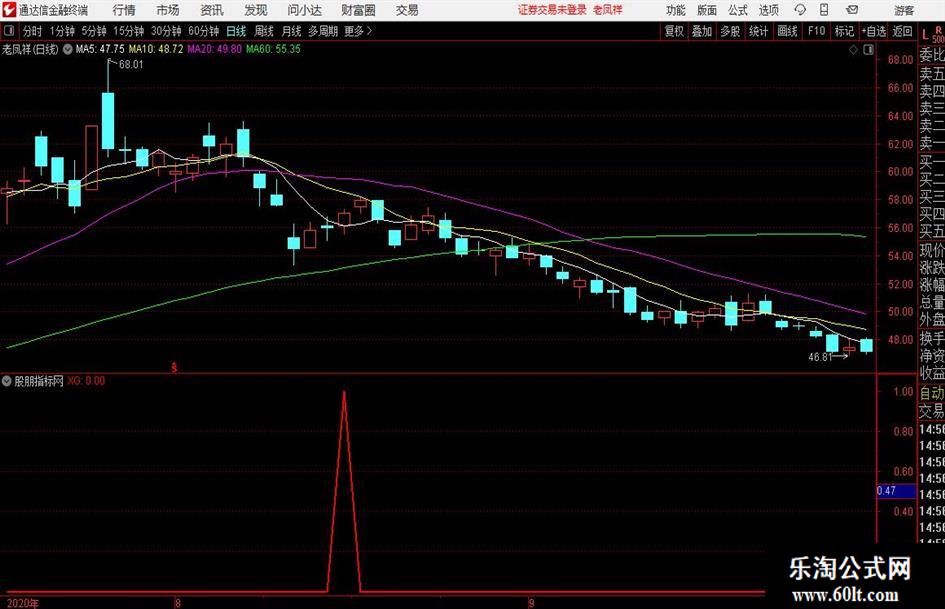Open the 功能 menu
Screen dimensions: 945x609
point(676,10)
